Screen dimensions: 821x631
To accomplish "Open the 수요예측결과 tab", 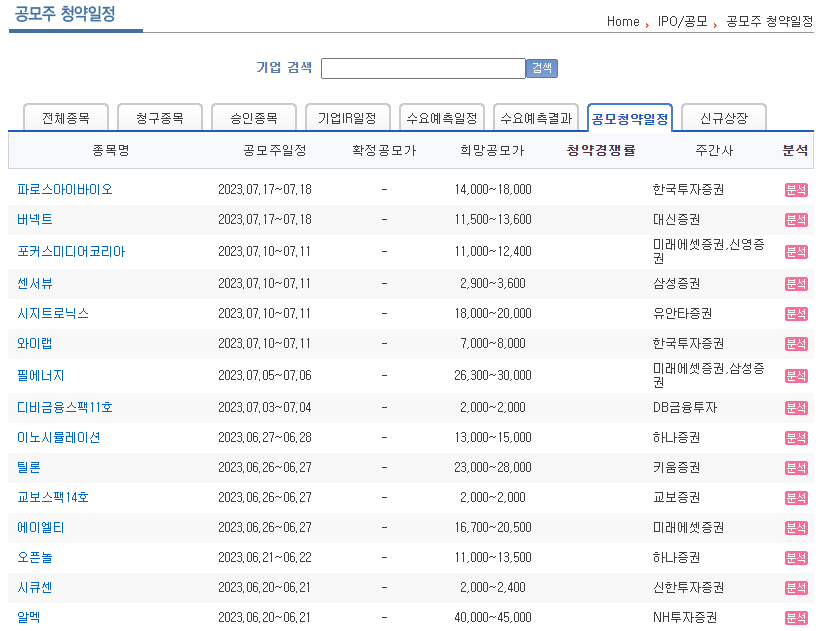I will pyautogui.click(x=540, y=116).
